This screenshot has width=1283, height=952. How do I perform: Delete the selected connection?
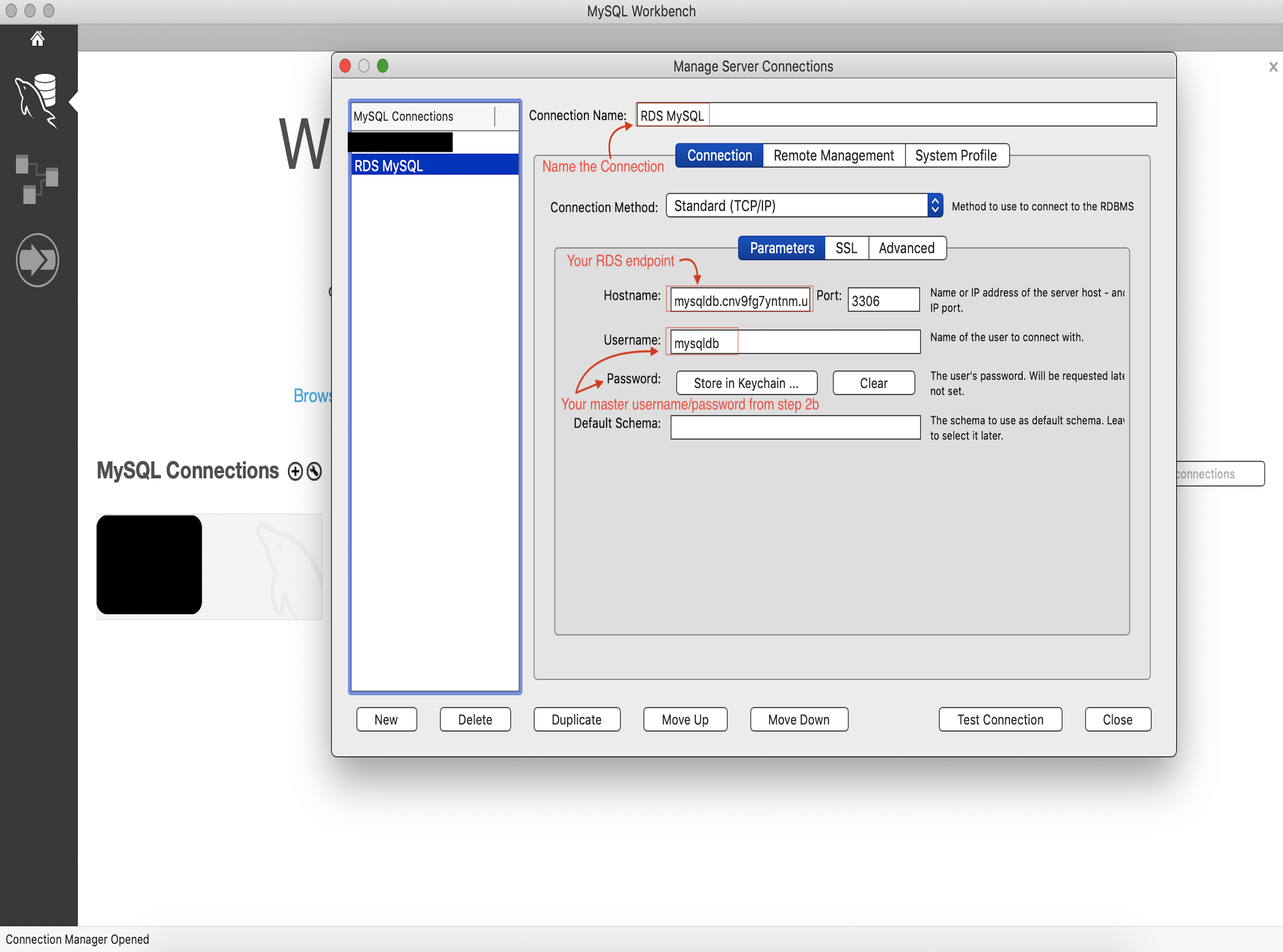(475, 720)
